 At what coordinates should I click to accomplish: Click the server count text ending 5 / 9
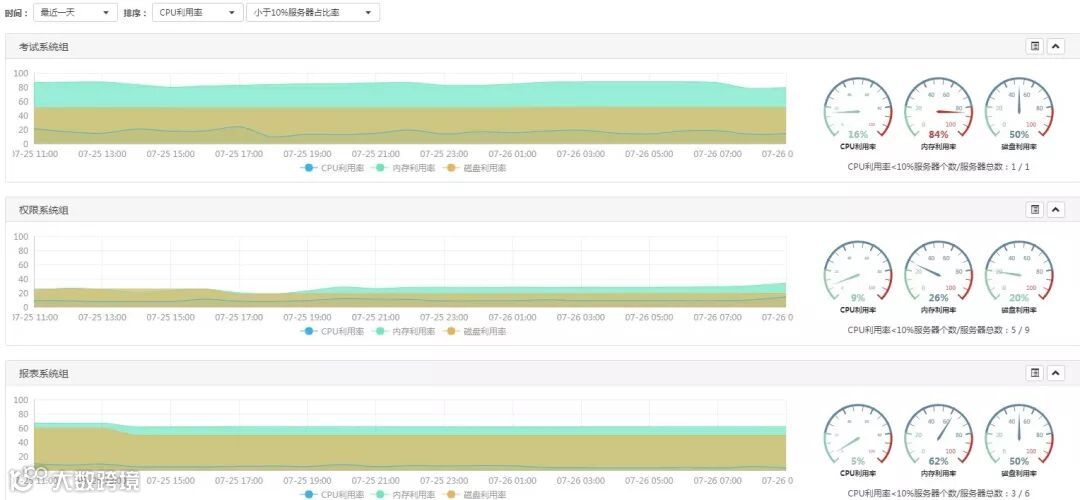click(x=938, y=330)
